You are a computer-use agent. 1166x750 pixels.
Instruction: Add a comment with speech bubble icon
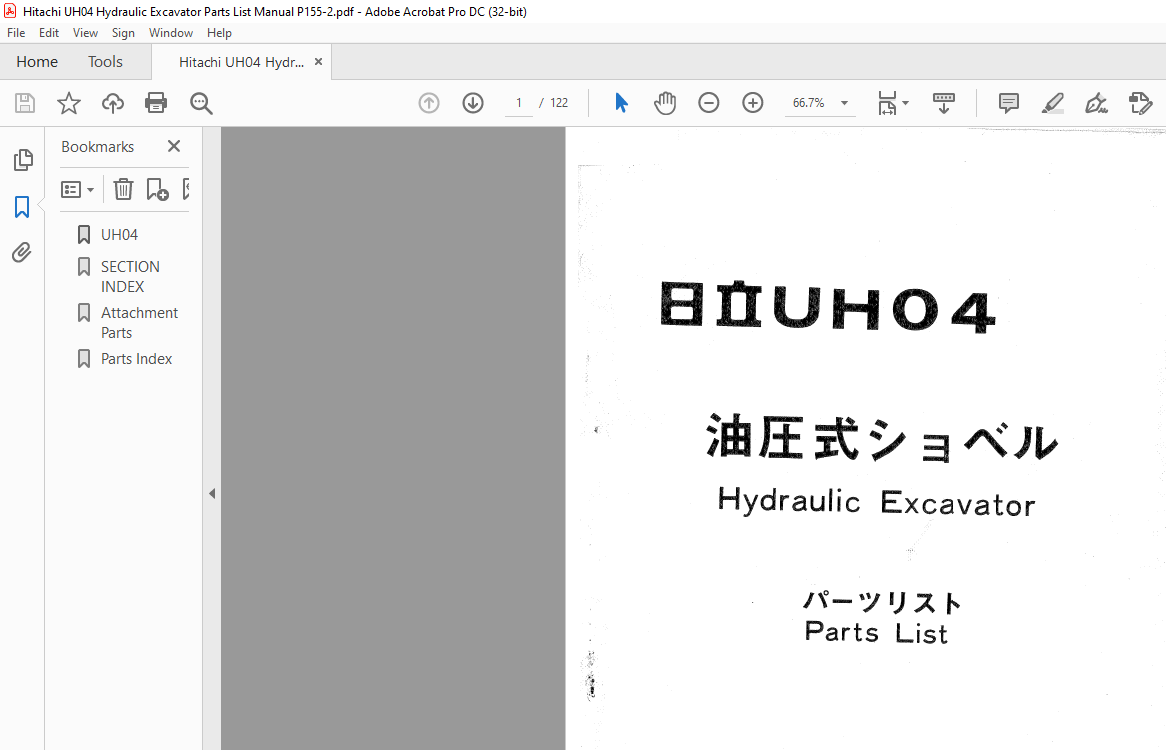pyautogui.click(x=1008, y=103)
